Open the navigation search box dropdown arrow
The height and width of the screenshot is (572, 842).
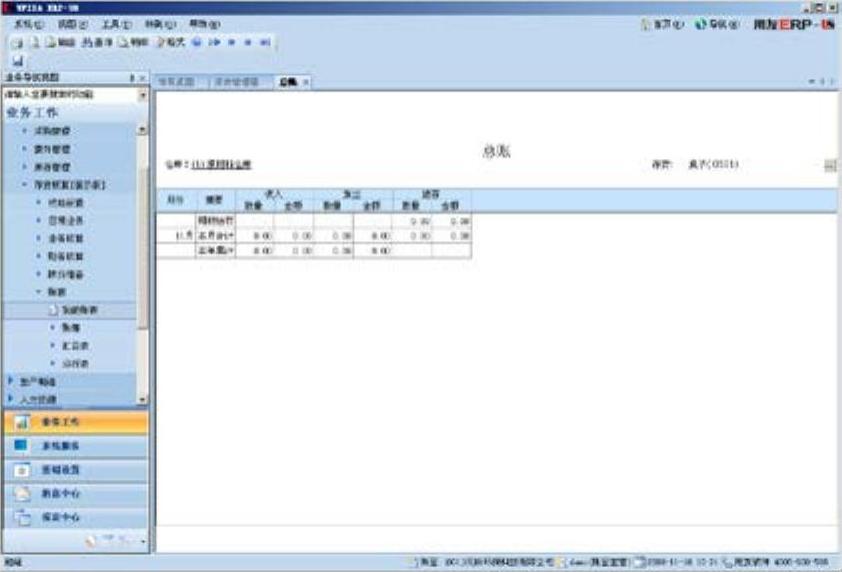point(142,94)
